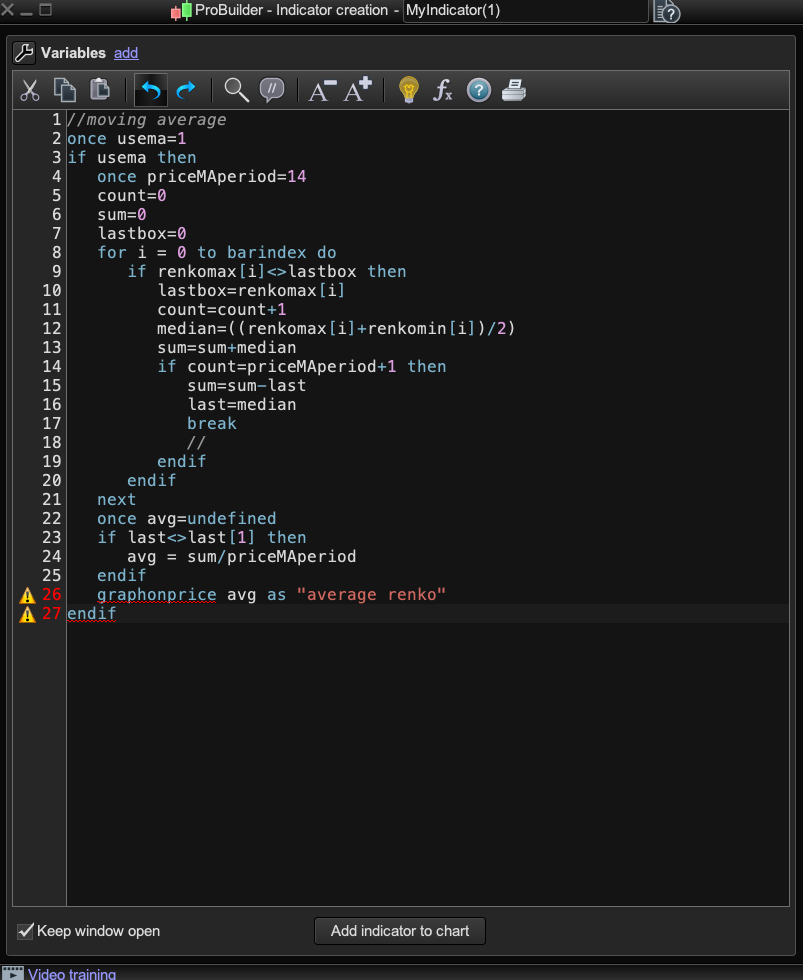The image size is (803, 980).
Task: Undo the last edit
Action: (x=151, y=90)
